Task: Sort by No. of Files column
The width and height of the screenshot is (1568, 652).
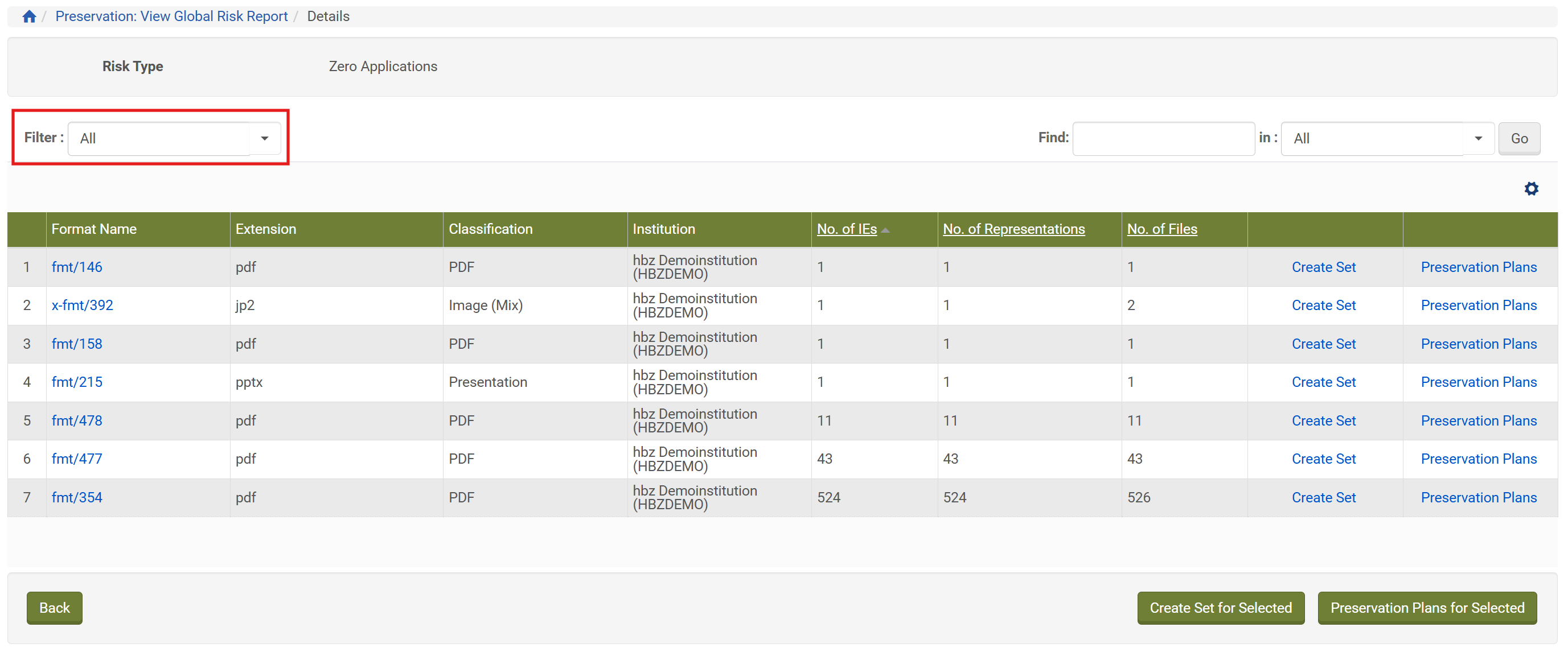Action: tap(1161, 229)
